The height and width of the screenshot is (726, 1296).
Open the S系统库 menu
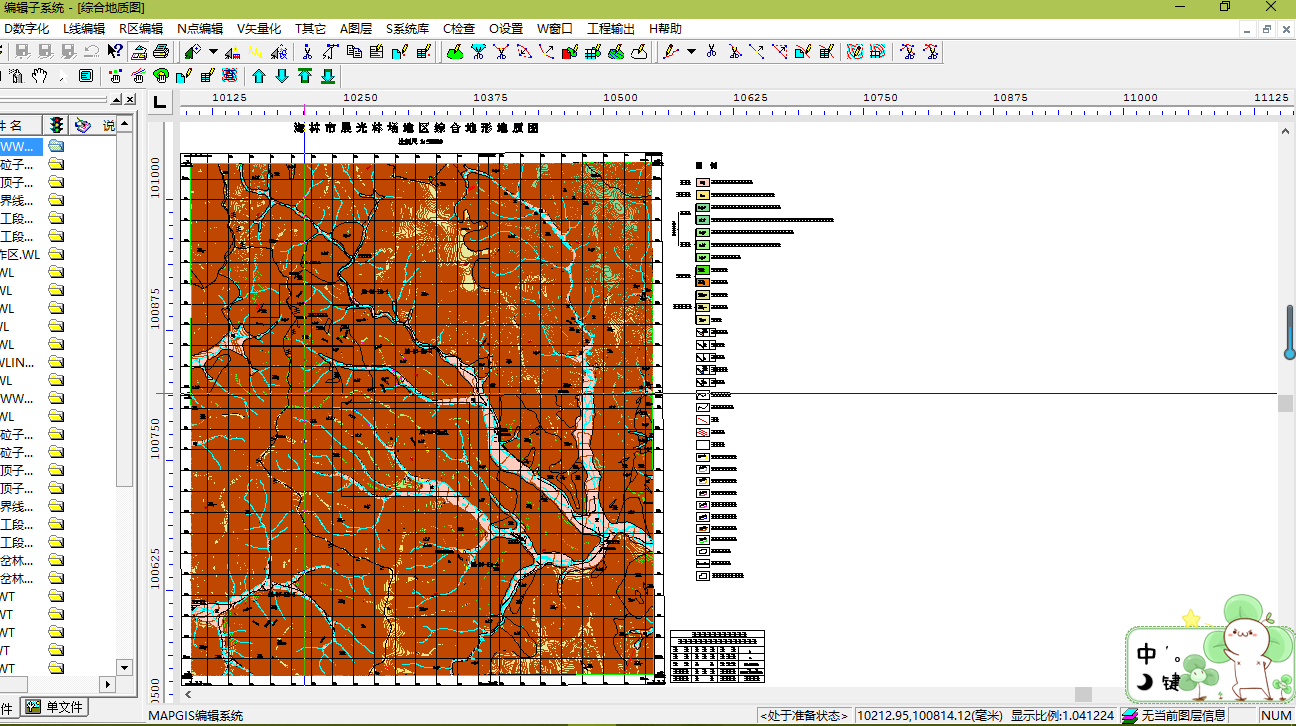click(x=408, y=29)
